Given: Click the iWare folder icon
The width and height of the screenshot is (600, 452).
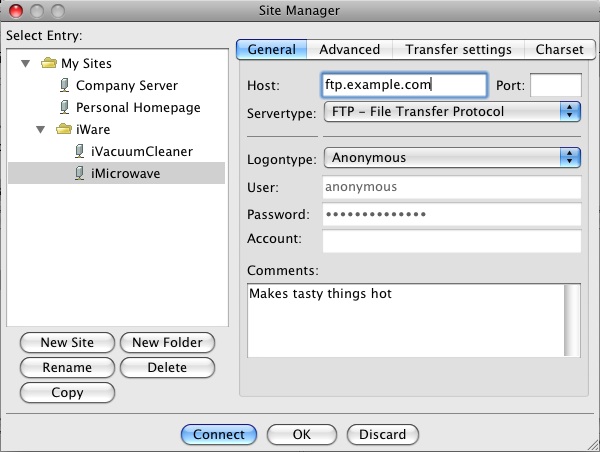Looking at the screenshot, I should 64,130.
